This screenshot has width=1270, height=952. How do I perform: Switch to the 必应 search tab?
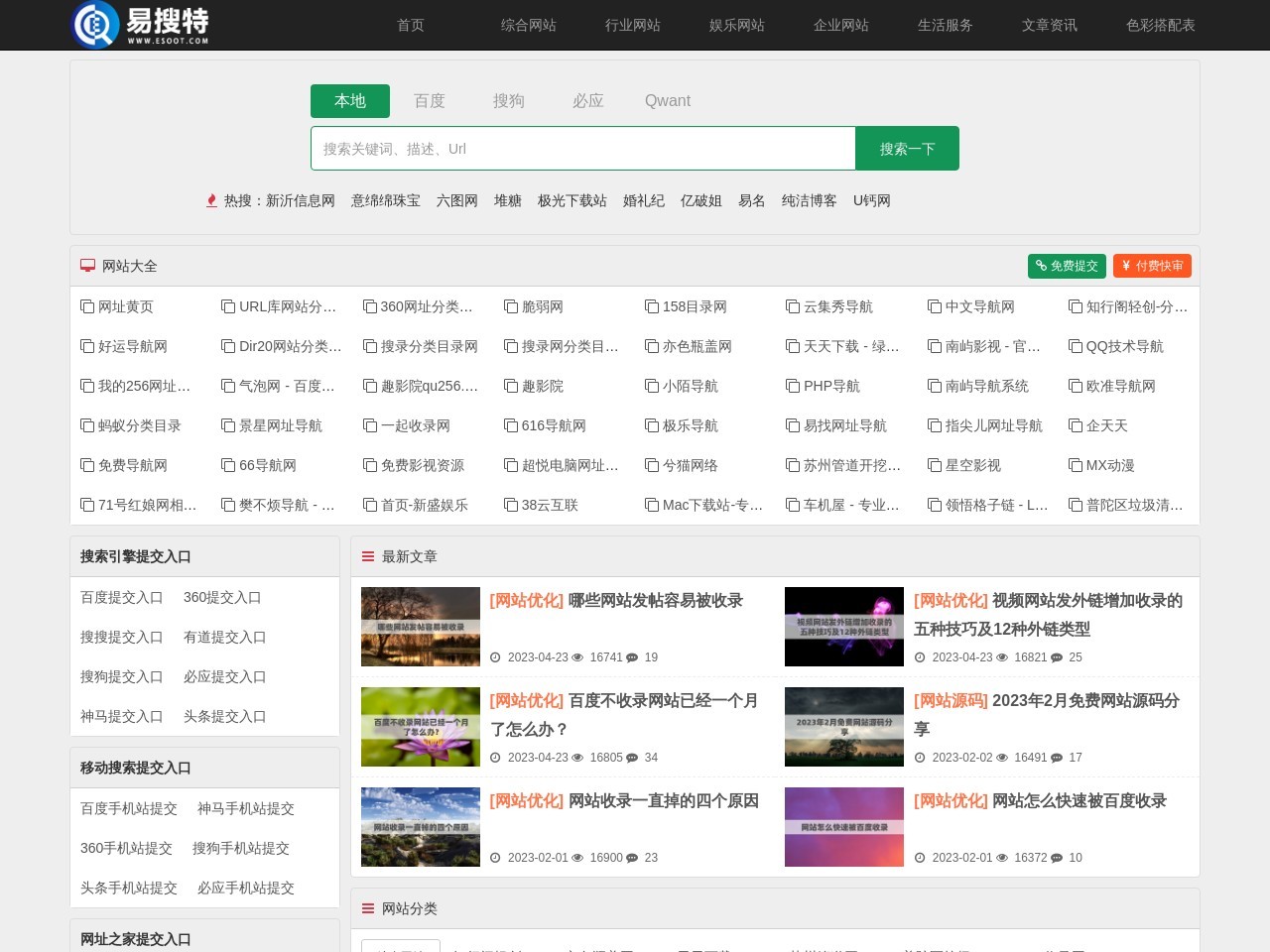[x=588, y=101]
